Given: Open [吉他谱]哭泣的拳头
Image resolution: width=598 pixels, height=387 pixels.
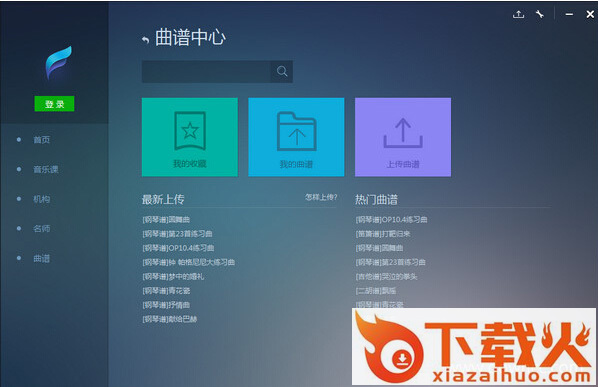Looking at the screenshot, I should pos(386,276).
